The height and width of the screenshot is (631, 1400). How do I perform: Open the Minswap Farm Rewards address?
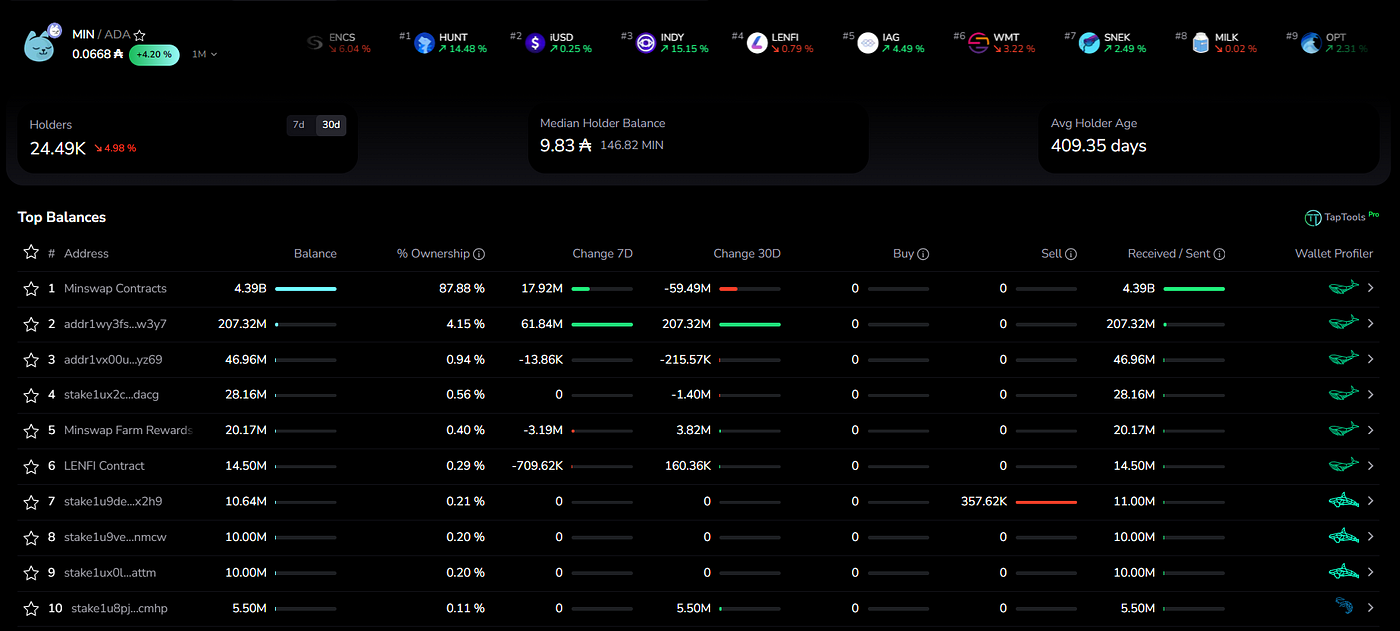click(128, 431)
